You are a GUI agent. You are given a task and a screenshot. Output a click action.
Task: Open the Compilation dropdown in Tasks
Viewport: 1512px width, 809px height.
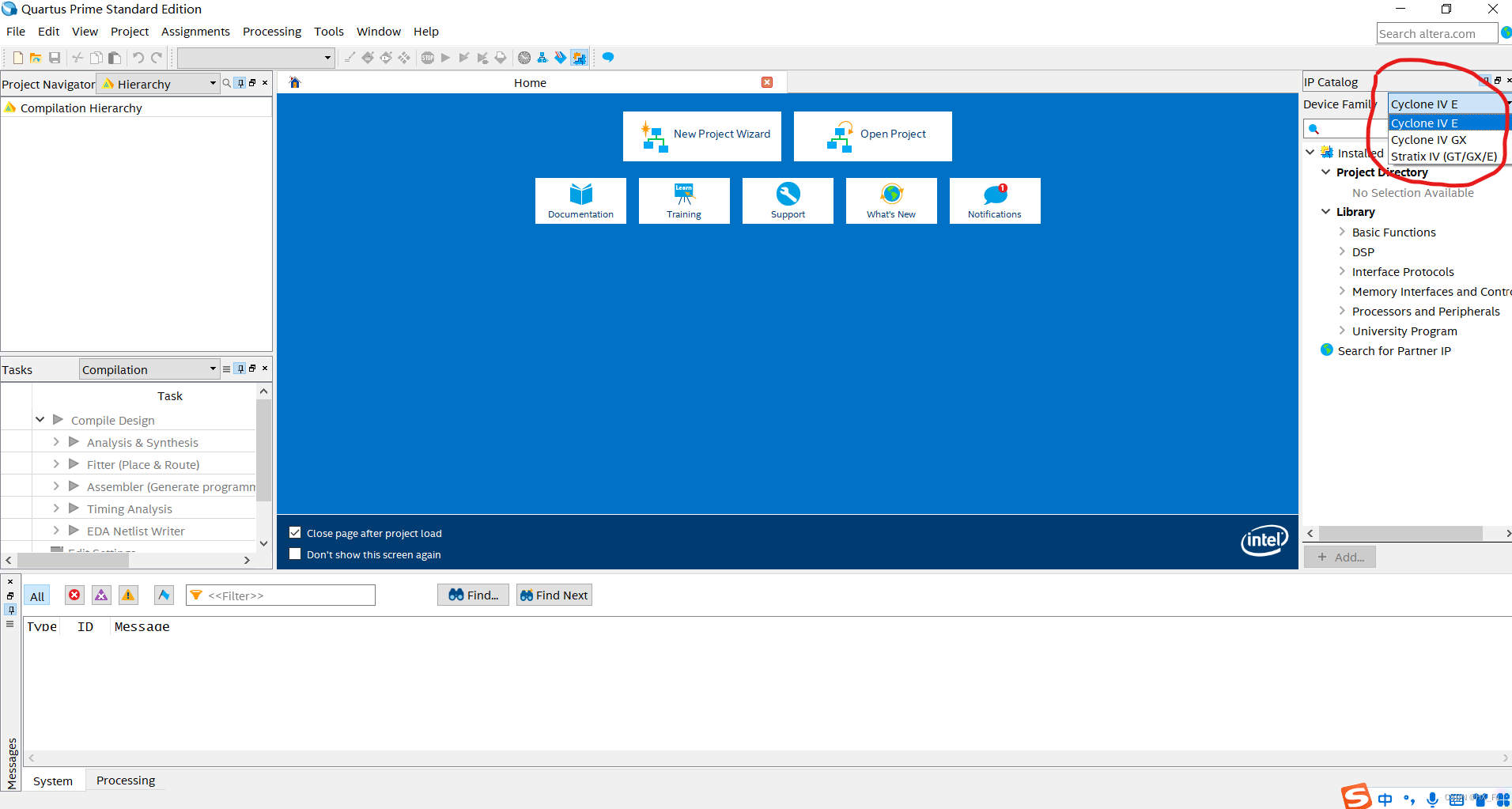149,369
